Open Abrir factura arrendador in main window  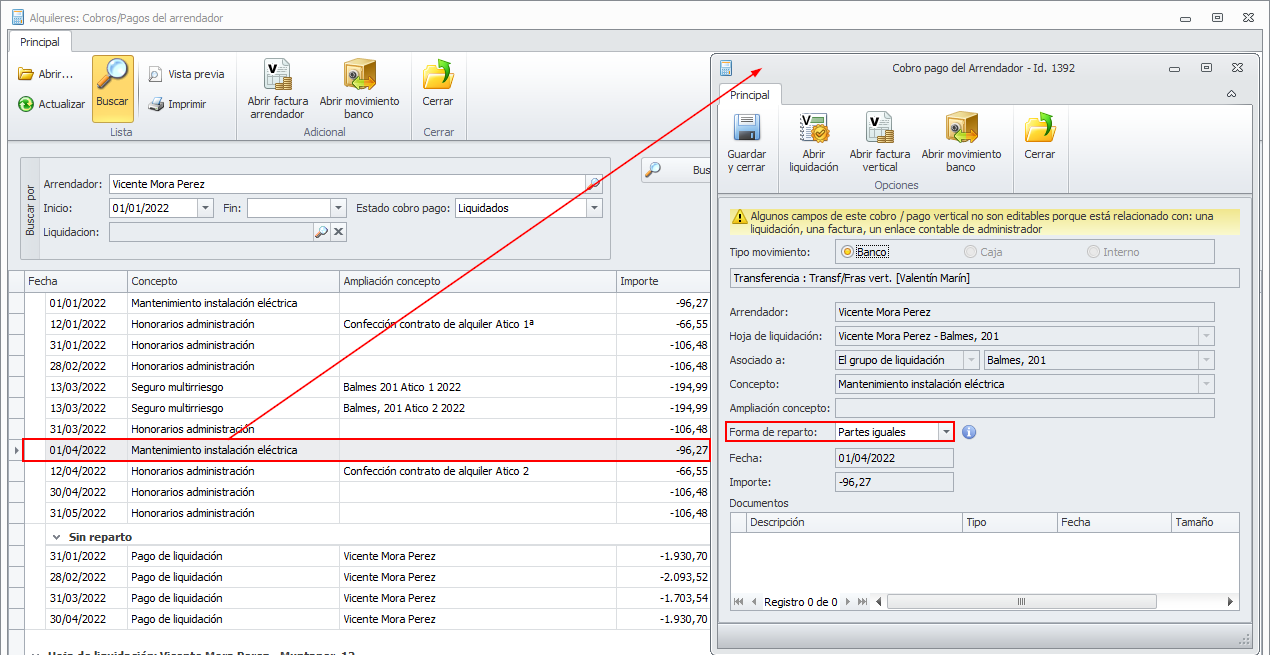(278, 89)
